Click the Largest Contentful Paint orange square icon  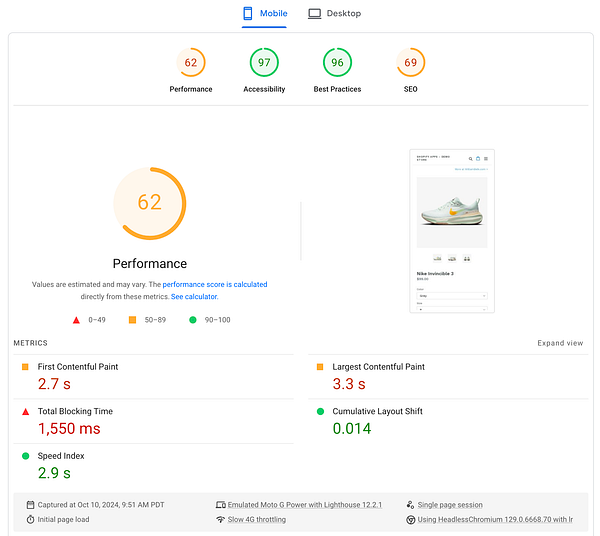[320, 367]
